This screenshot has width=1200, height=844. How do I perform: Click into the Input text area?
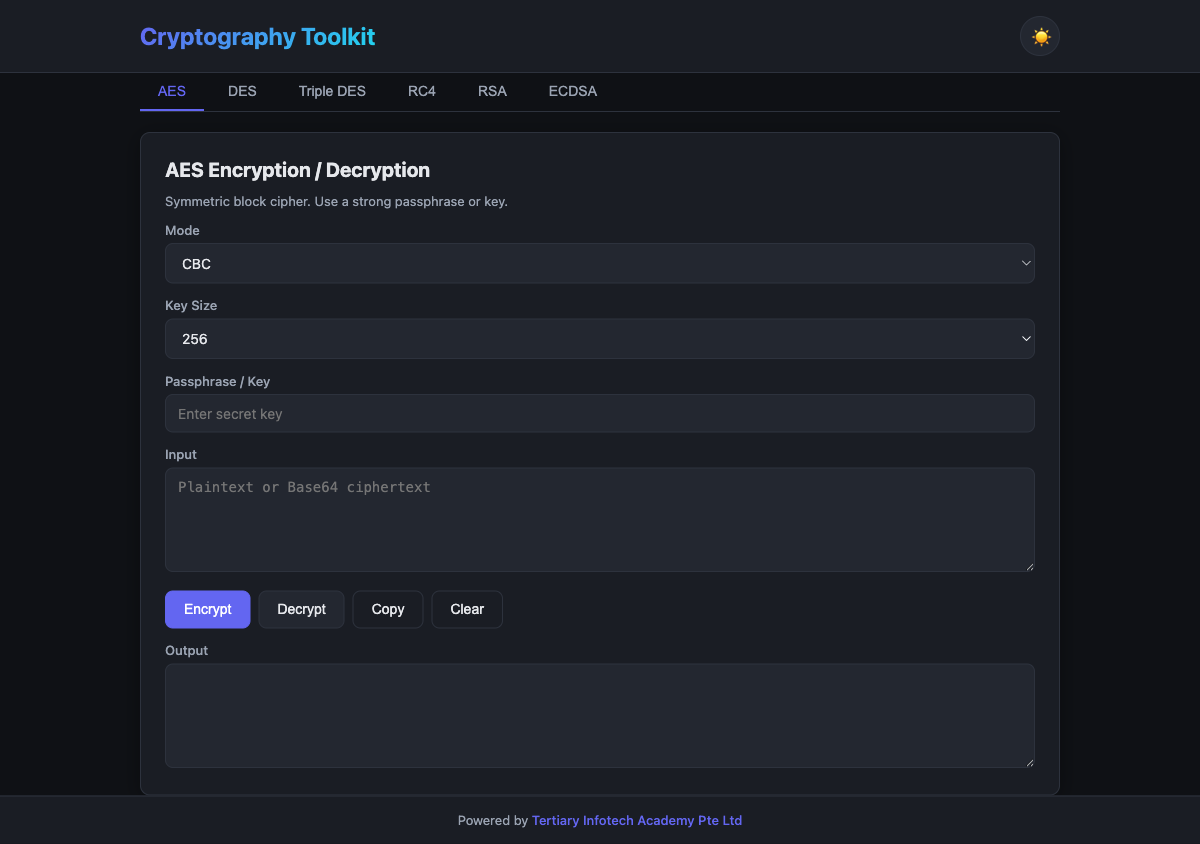tap(600, 520)
